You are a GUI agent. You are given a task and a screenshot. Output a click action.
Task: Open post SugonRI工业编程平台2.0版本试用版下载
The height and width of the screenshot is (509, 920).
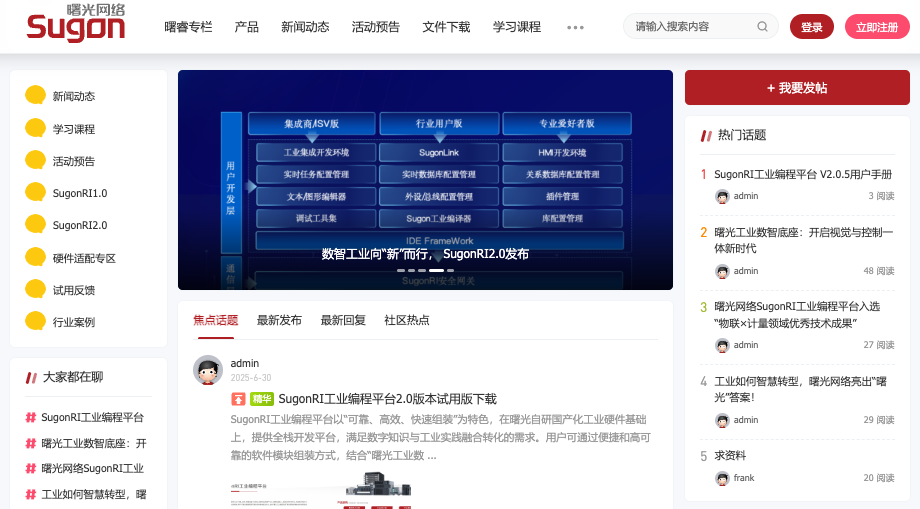387,399
